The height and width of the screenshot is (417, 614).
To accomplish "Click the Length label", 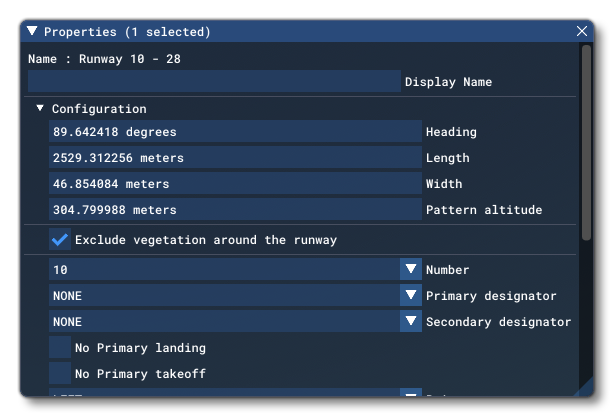I will (x=448, y=158).
